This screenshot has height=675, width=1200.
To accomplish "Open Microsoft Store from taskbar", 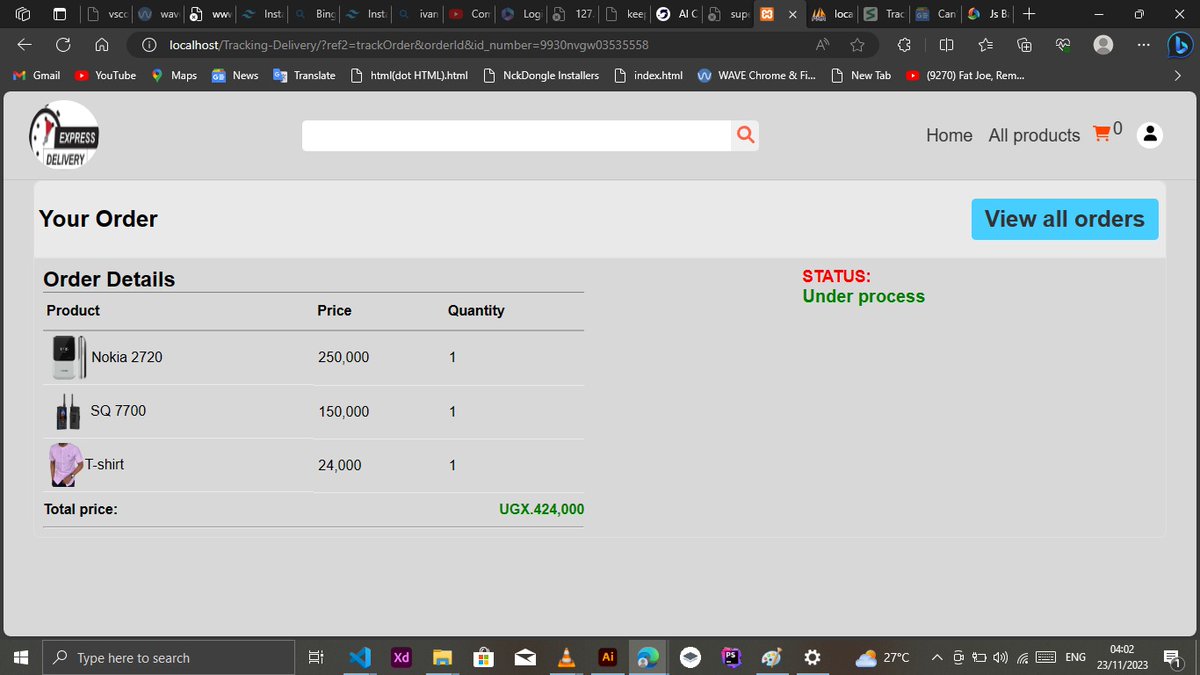I will point(483,657).
